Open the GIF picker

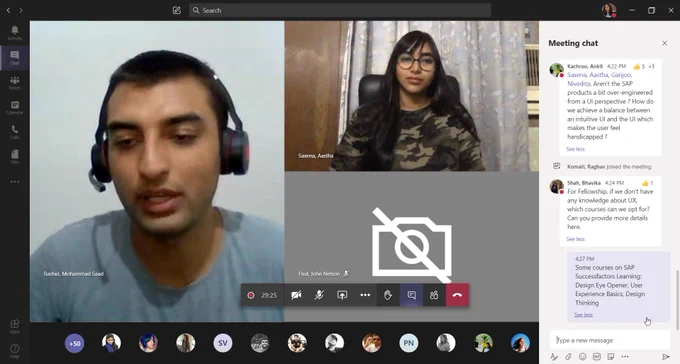pyautogui.click(x=597, y=357)
